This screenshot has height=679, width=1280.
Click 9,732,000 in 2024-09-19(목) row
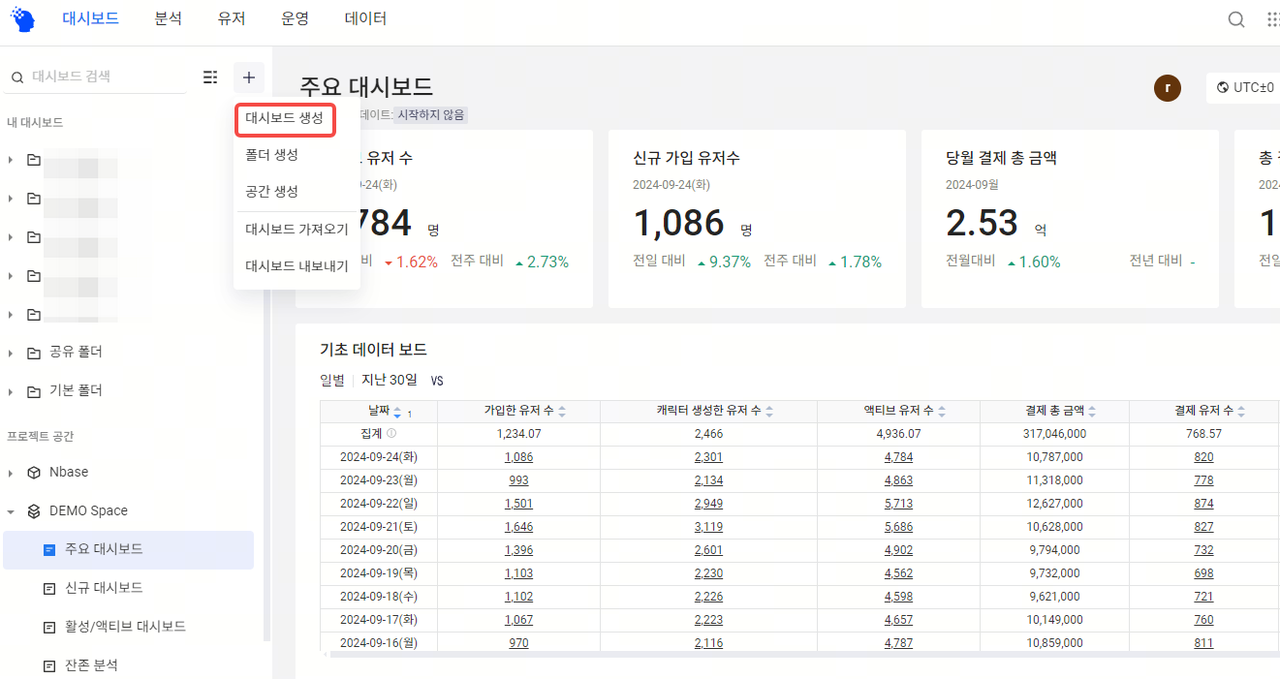1054,573
